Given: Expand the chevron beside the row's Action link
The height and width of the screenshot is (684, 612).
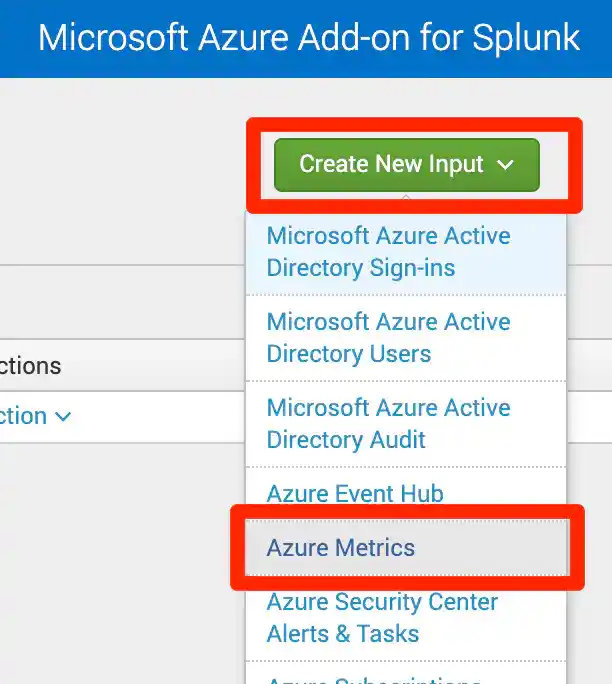Looking at the screenshot, I should point(63,417).
